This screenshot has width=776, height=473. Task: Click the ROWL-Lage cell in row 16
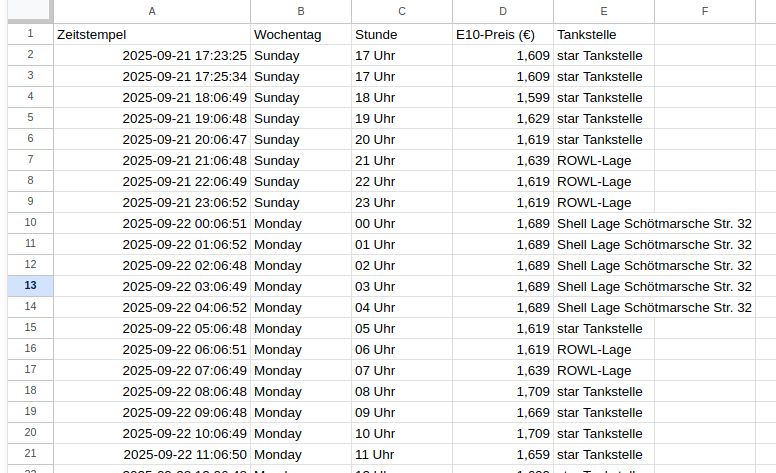tap(604, 349)
